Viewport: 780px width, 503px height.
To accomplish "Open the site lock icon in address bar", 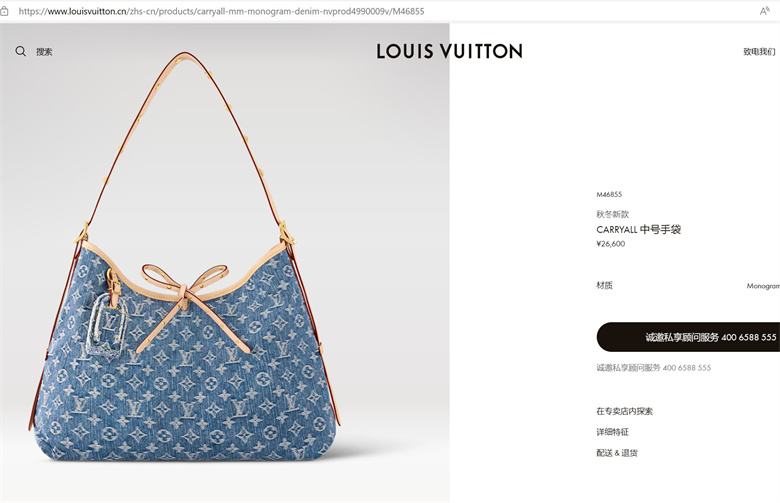I will (4, 11).
